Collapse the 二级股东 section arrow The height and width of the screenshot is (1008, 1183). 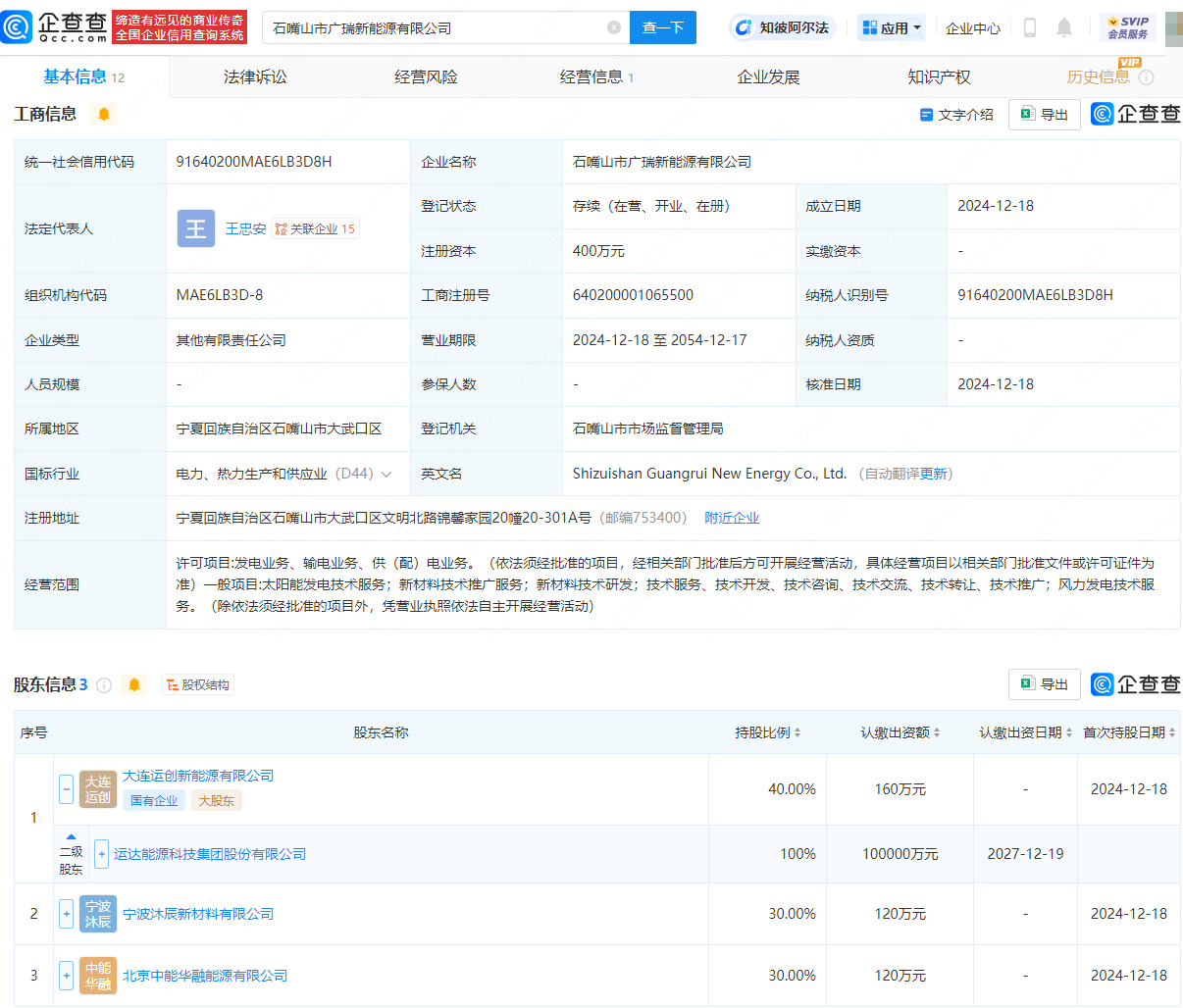(71, 837)
